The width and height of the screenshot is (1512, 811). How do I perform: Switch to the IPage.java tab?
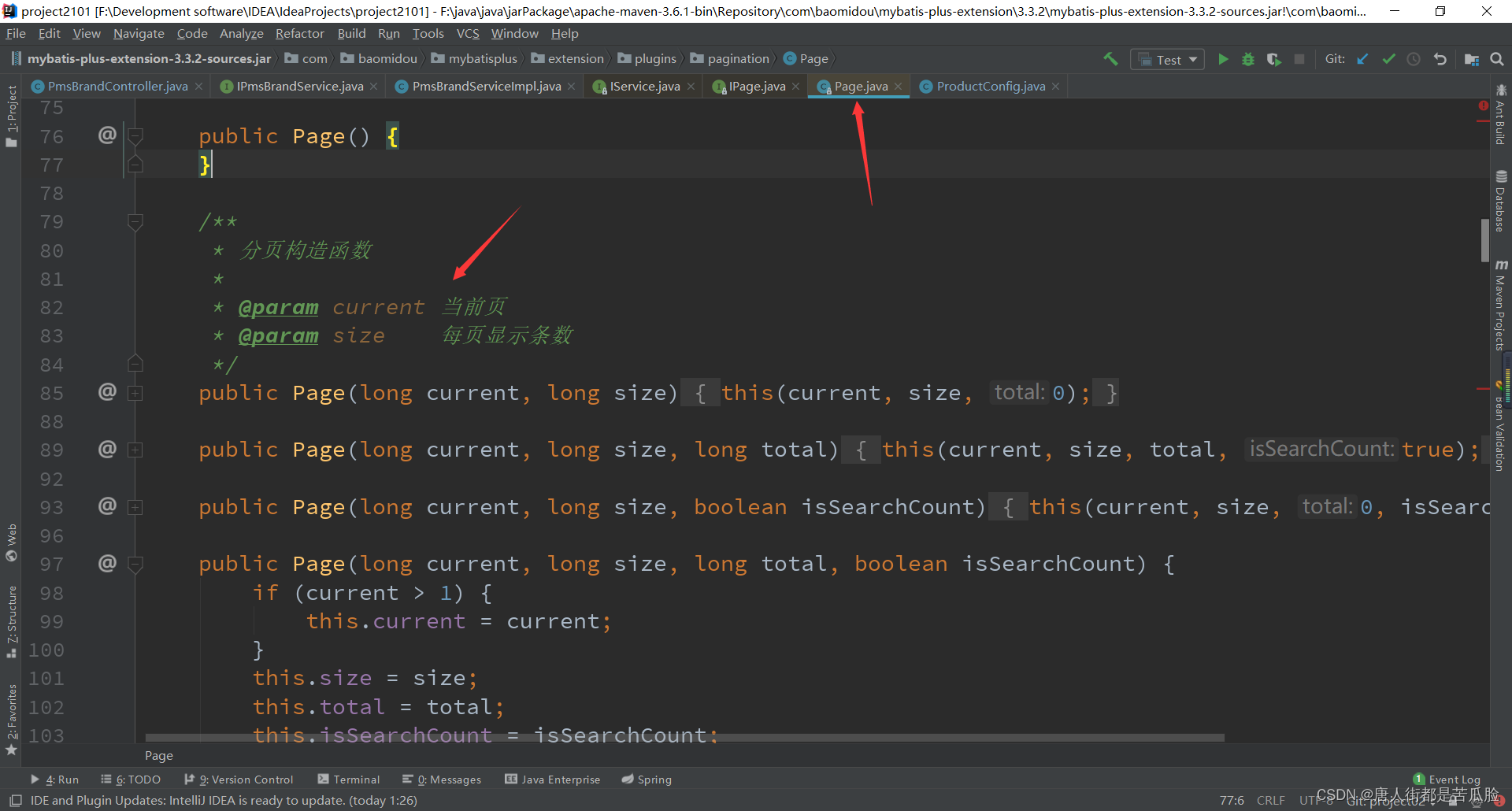757,87
